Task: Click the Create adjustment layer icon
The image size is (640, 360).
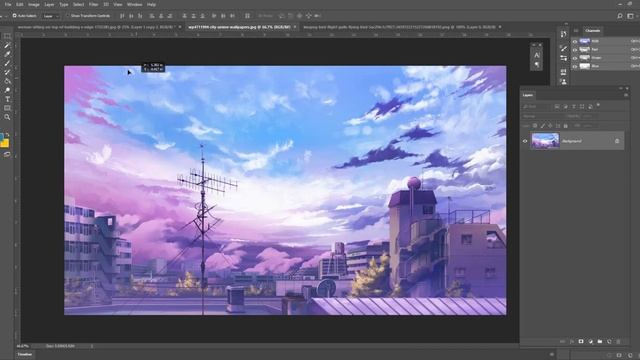Action: [x=590, y=341]
